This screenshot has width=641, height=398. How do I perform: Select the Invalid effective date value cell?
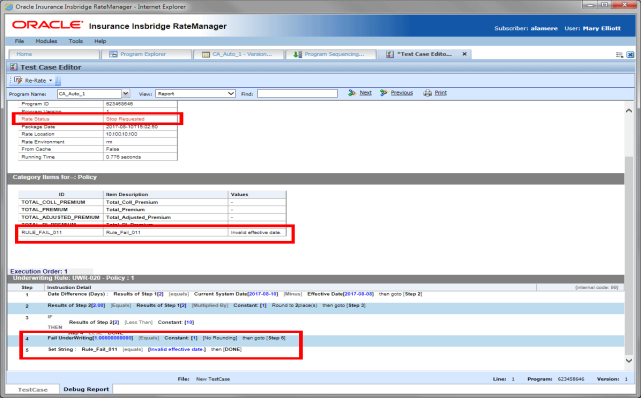[x=256, y=233]
